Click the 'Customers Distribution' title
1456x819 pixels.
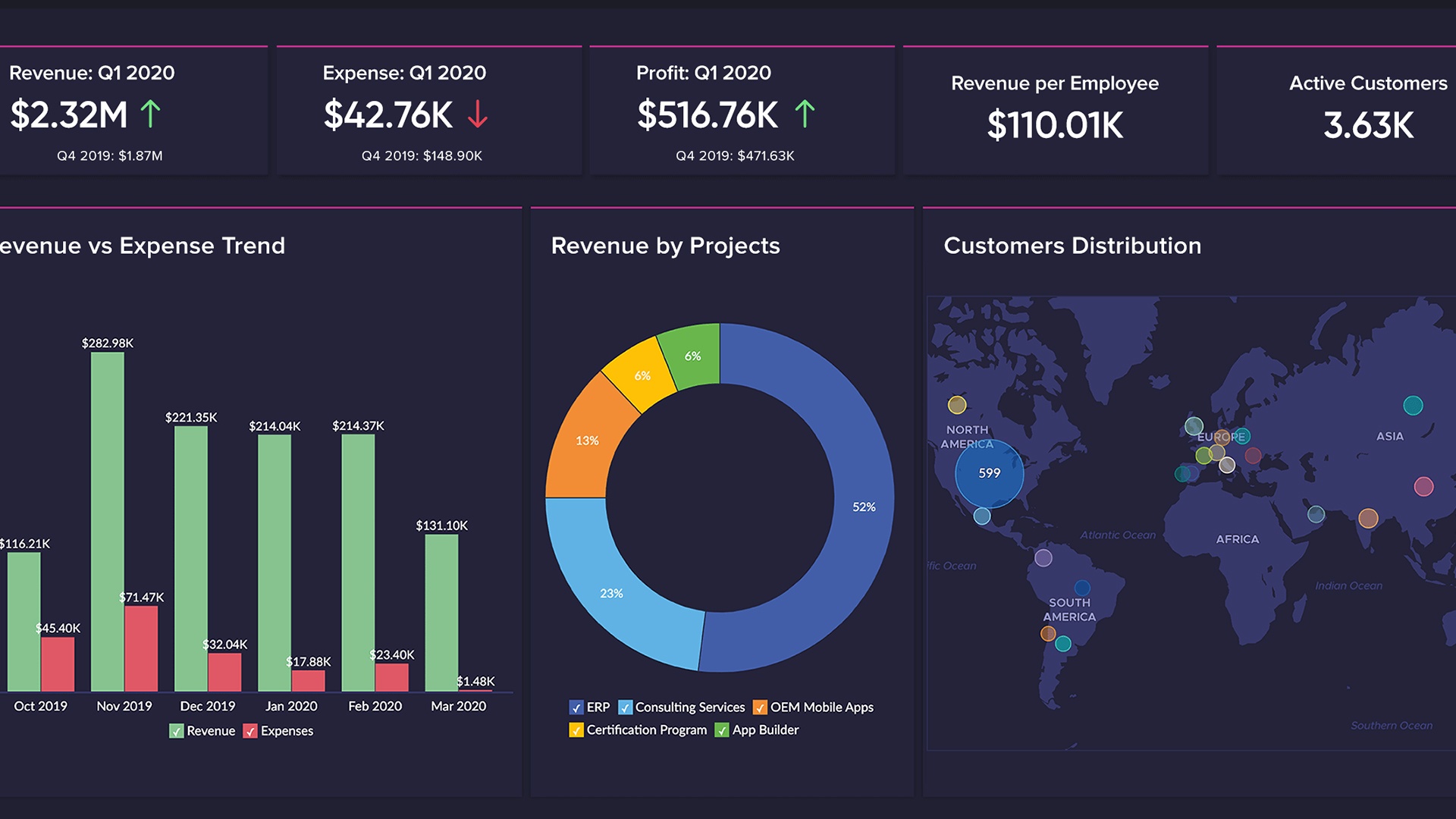(1072, 246)
